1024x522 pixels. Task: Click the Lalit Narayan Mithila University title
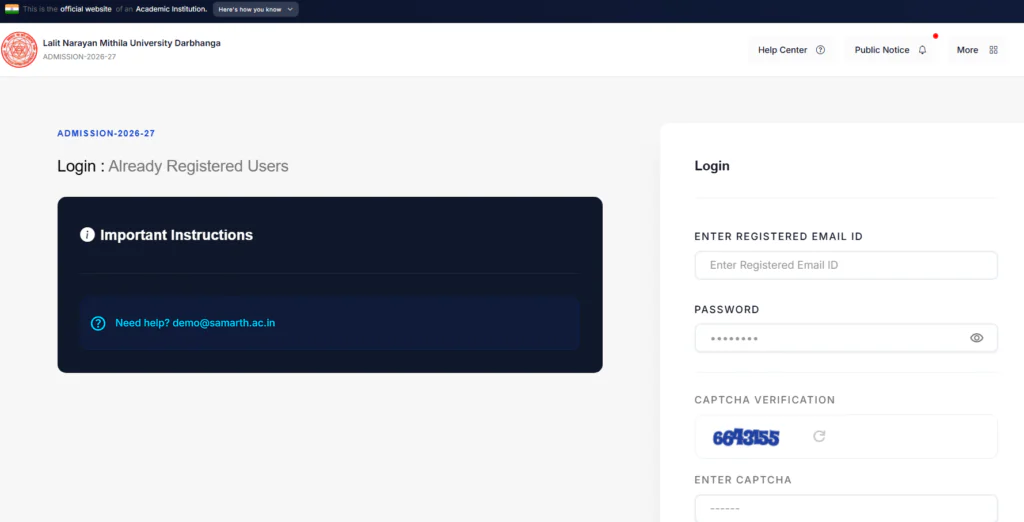pyautogui.click(x=131, y=43)
